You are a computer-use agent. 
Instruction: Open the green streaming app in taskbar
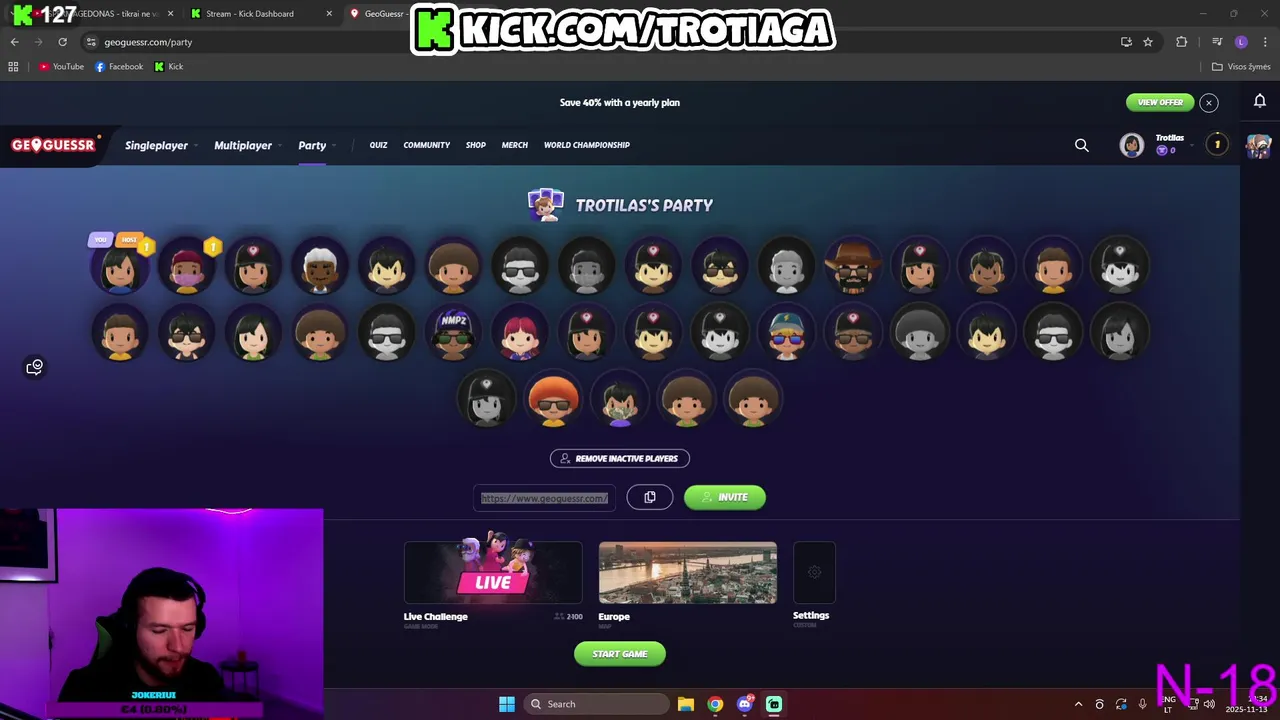(774, 704)
